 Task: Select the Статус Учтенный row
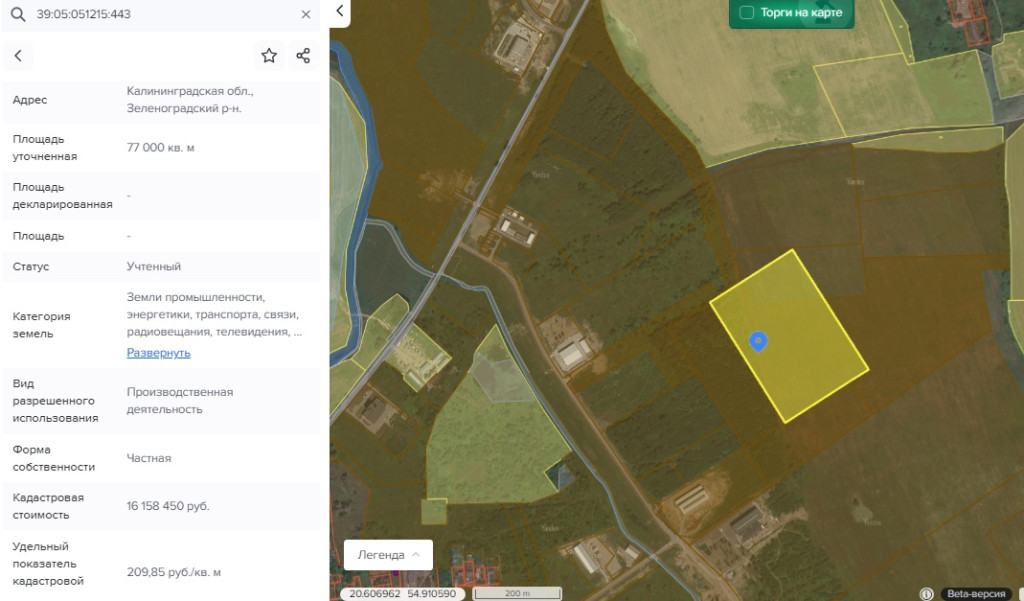click(160, 267)
